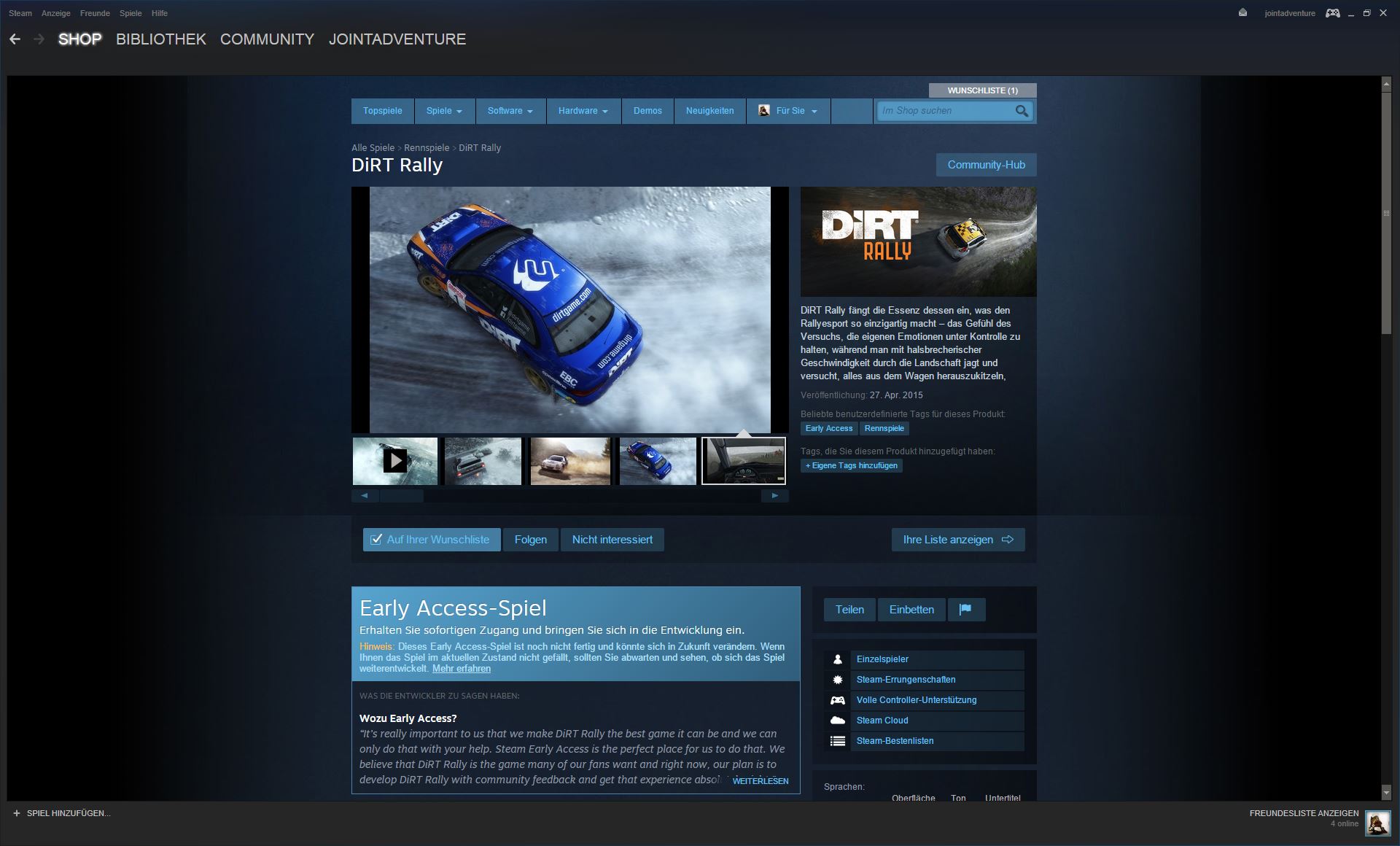The height and width of the screenshot is (846, 1400).
Task: Open the Für Sie dropdown
Action: (788, 111)
